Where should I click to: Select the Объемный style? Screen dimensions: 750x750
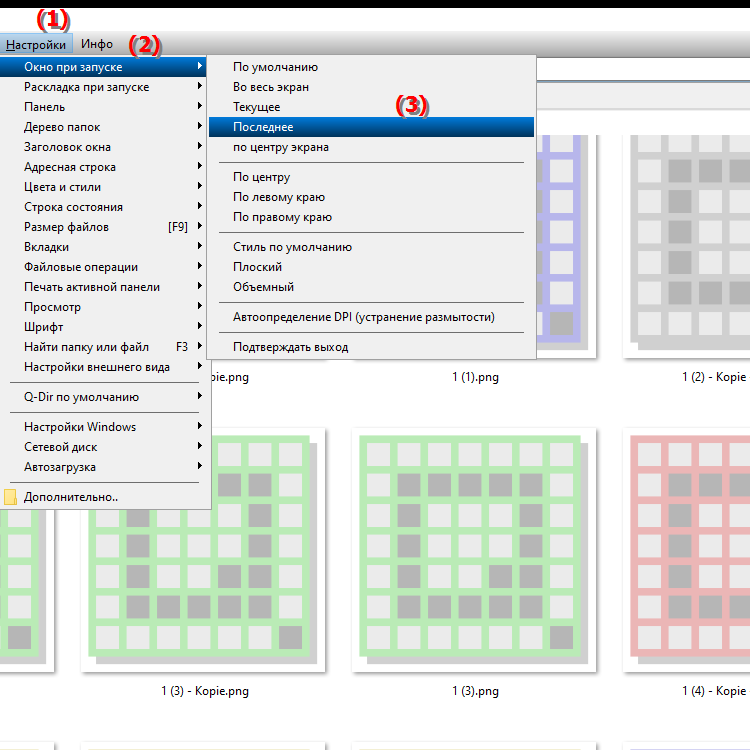pos(371,287)
